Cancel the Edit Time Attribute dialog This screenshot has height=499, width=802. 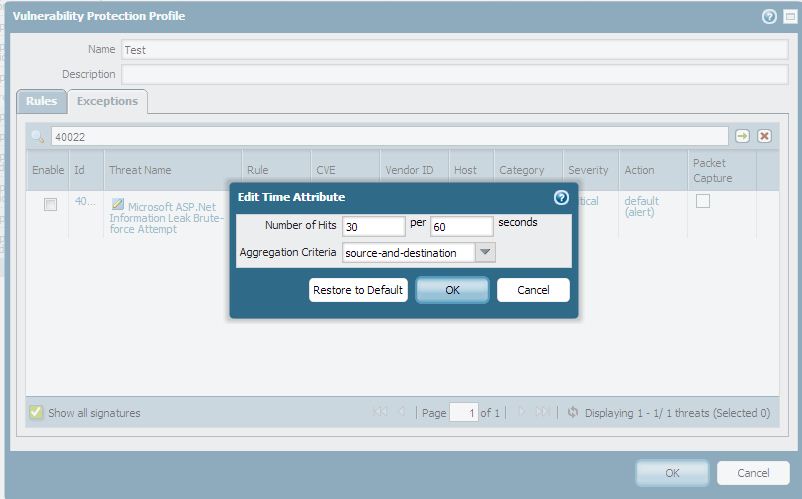[x=533, y=290]
